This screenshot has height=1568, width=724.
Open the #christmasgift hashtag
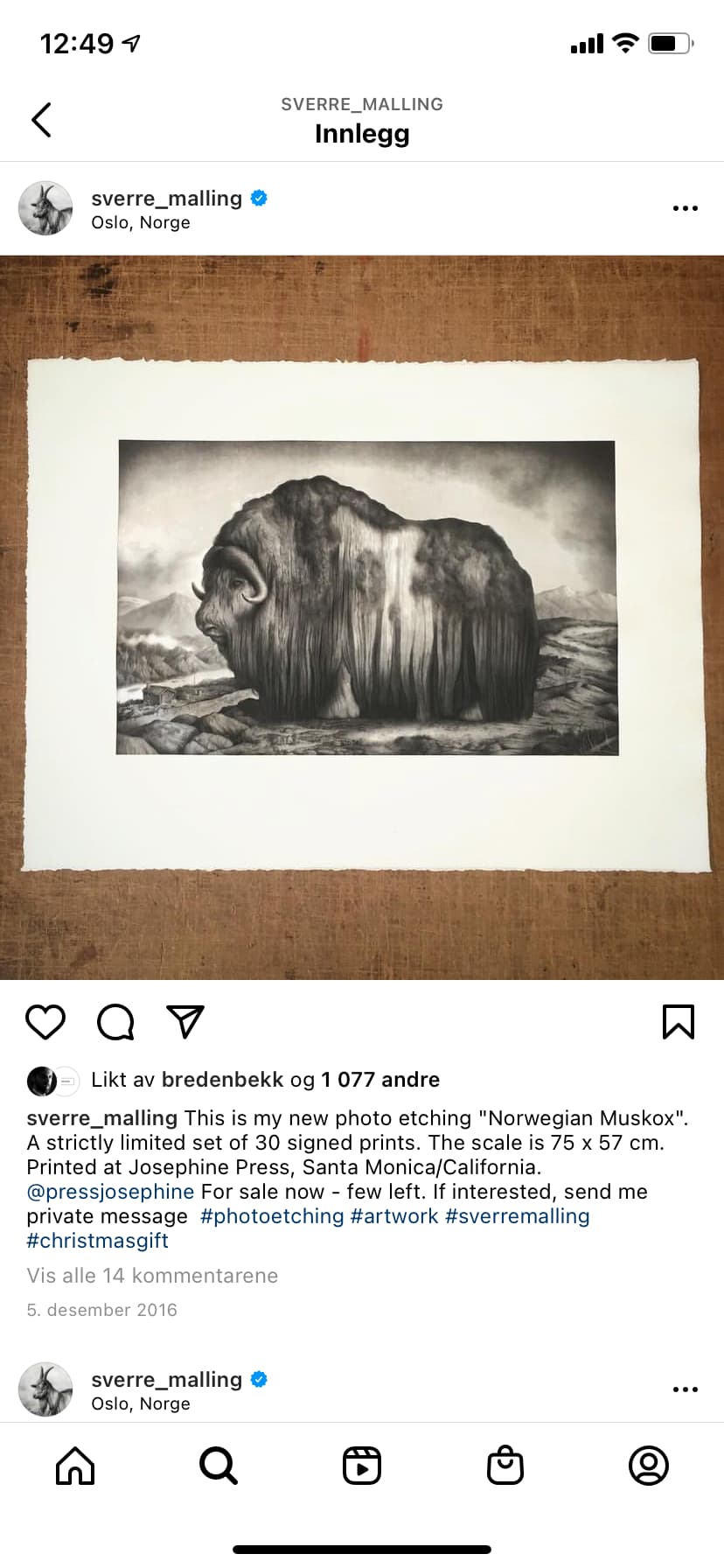pos(97,1241)
